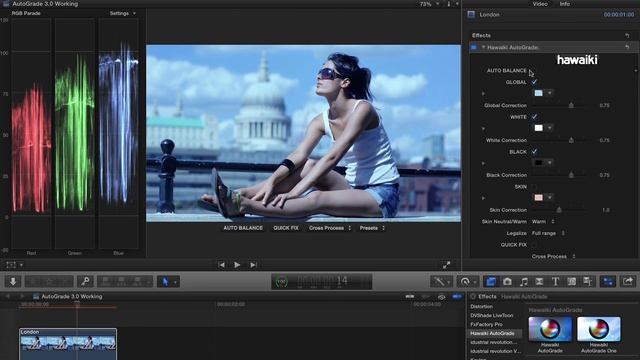Toggle skimming in the timeline header
The image size is (640, 360).
(x=410, y=296)
